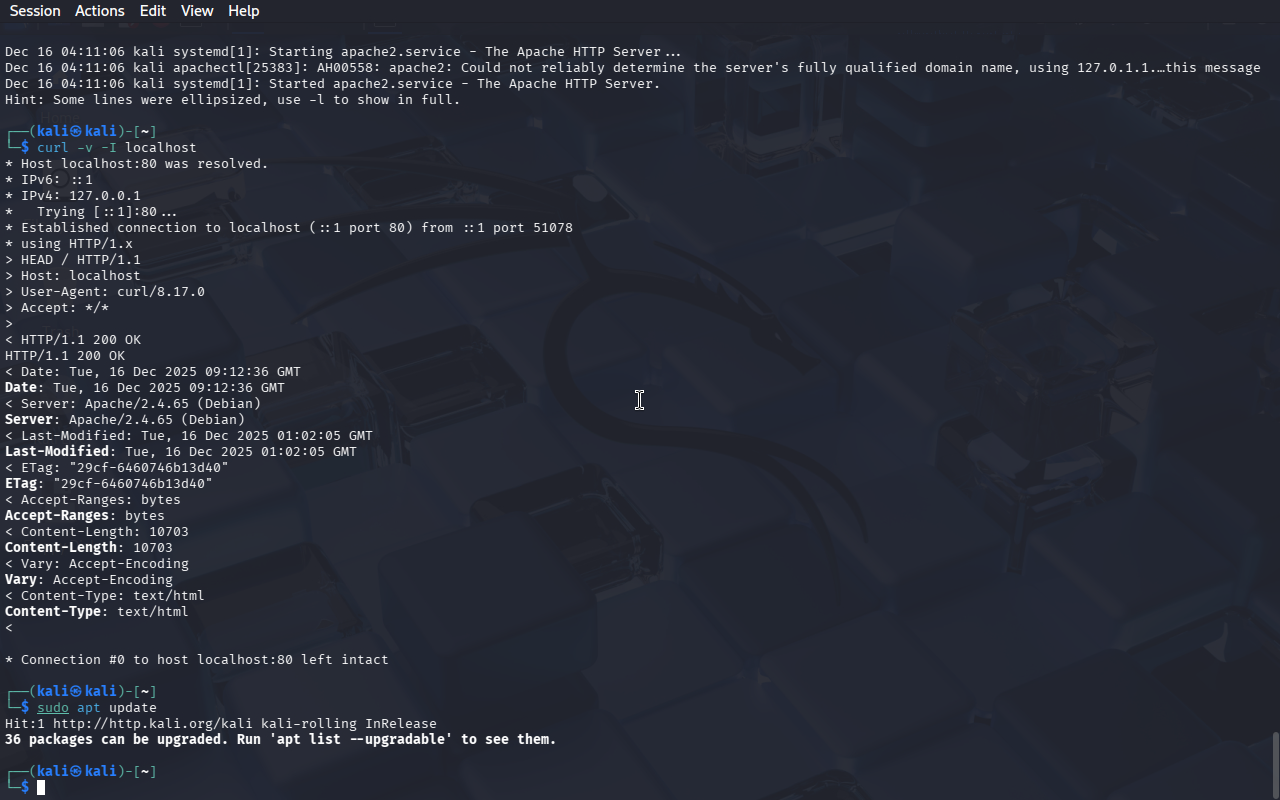Click the bold 'Last-Modified' header line
Image resolution: width=1280 pixels, height=800 pixels.
(x=181, y=452)
